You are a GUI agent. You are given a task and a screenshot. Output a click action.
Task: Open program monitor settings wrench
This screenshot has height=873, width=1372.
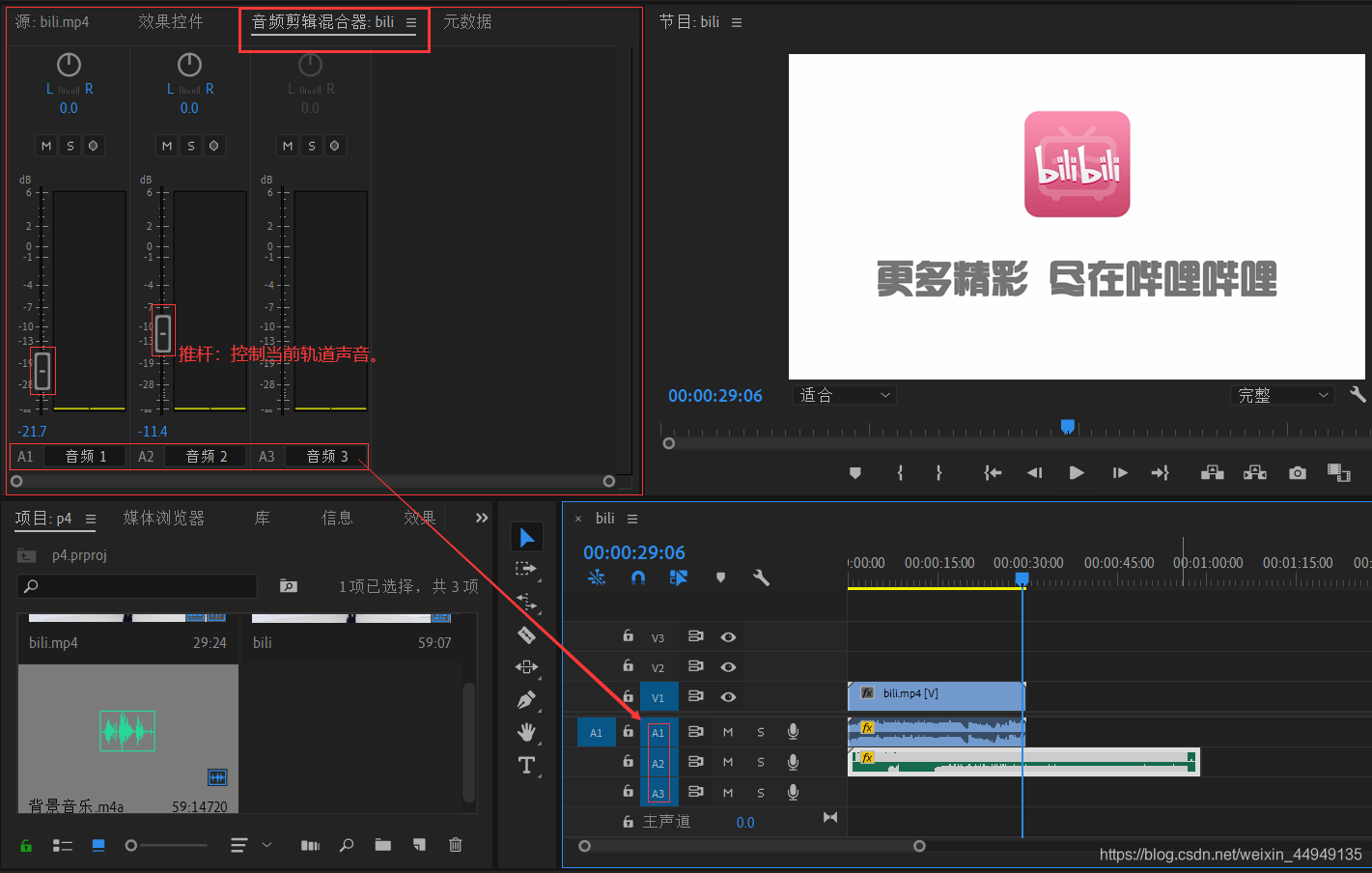coord(1358,394)
